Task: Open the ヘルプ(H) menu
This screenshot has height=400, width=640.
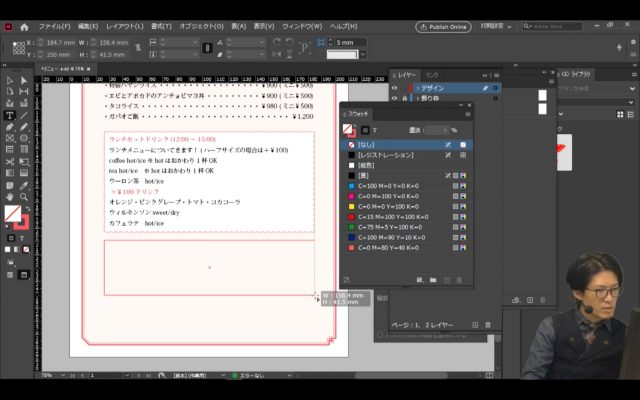Action: (x=343, y=27)
